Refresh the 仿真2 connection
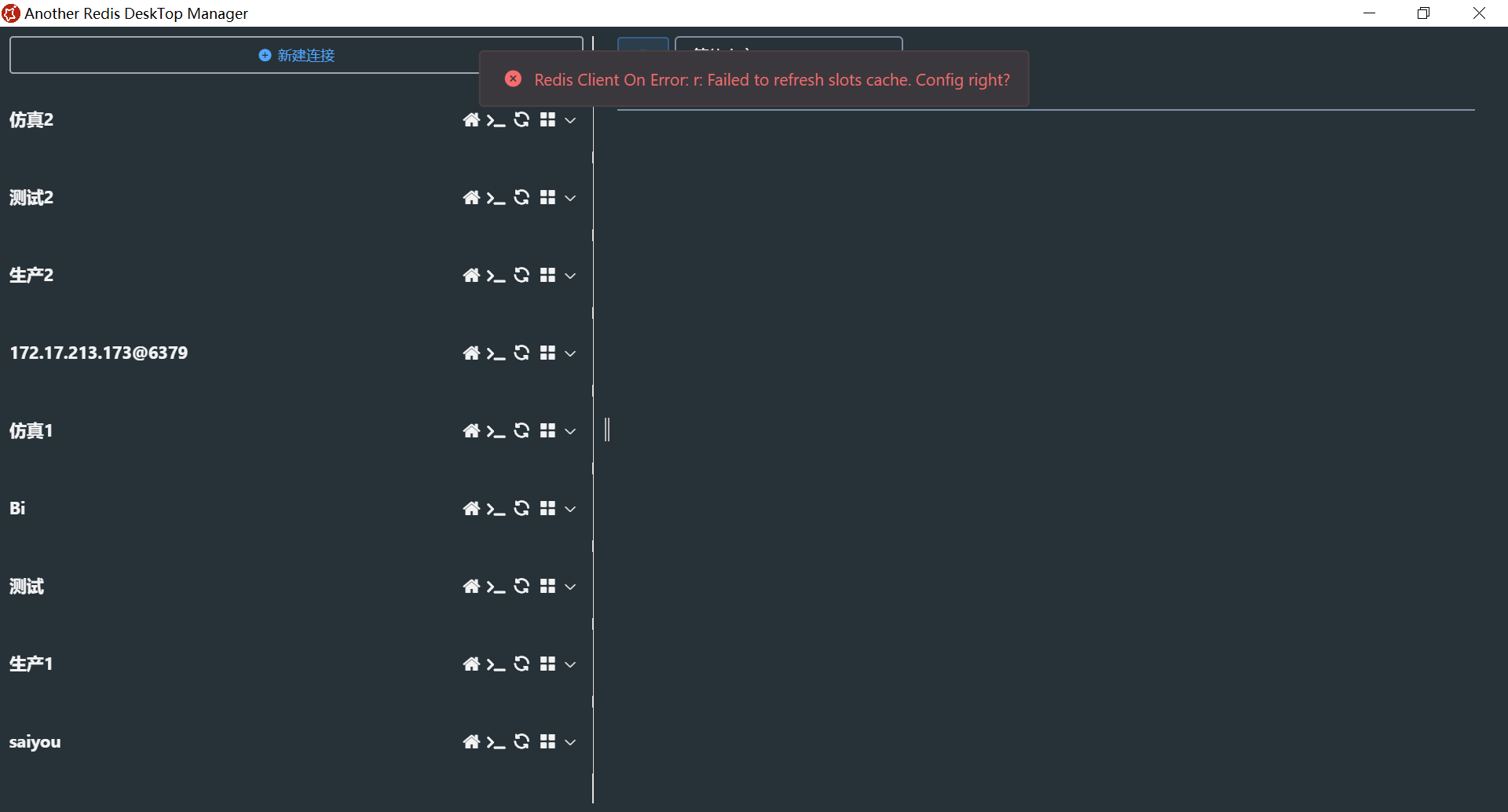Screen dimensions: 1508x812 (x=522, y=119)
